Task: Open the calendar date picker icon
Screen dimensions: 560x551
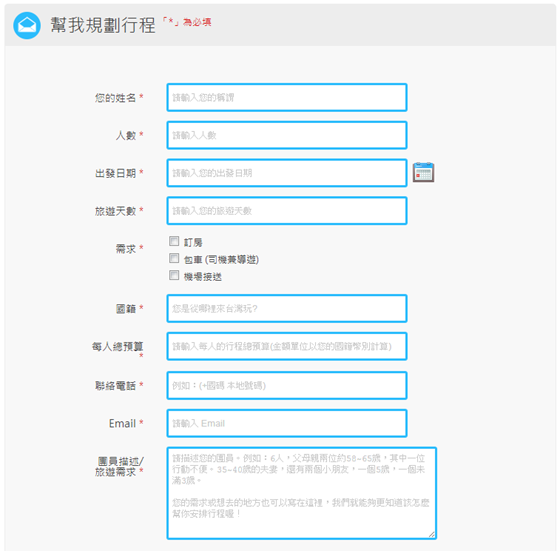Action: [423, 172]
